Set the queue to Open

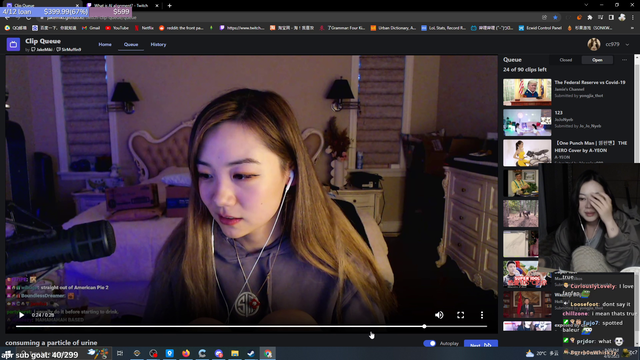tap(597, 60)
